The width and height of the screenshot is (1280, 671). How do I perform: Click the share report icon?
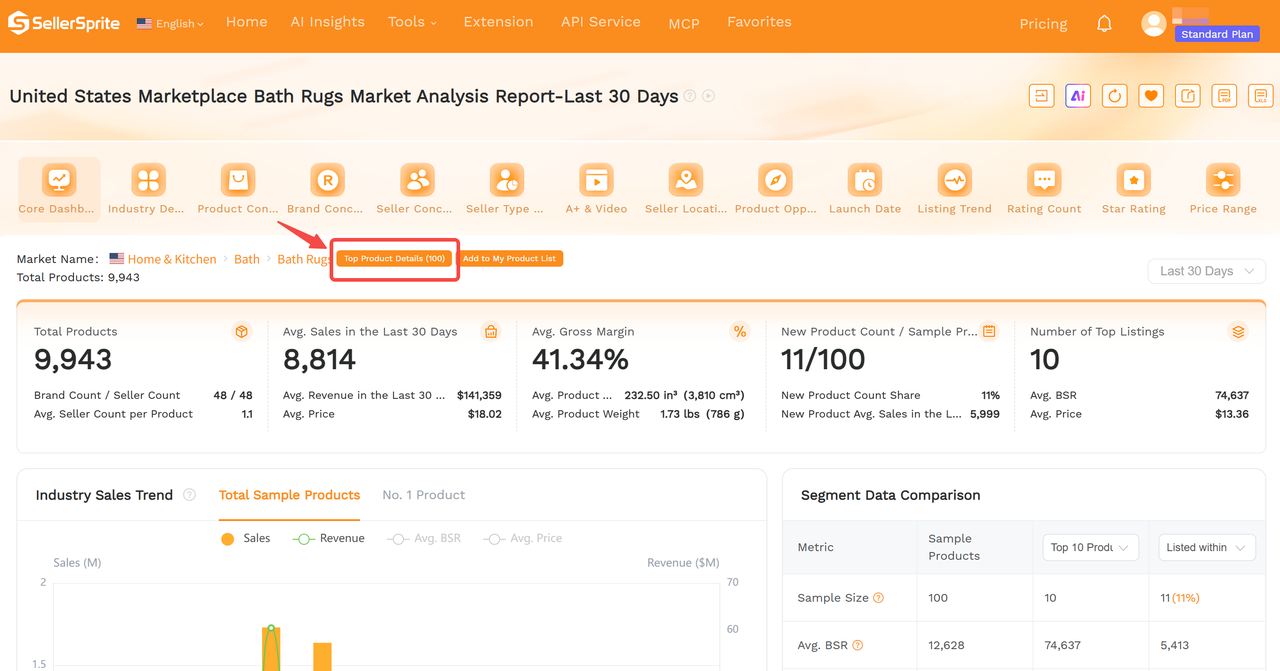click(x=1188, y=96)
